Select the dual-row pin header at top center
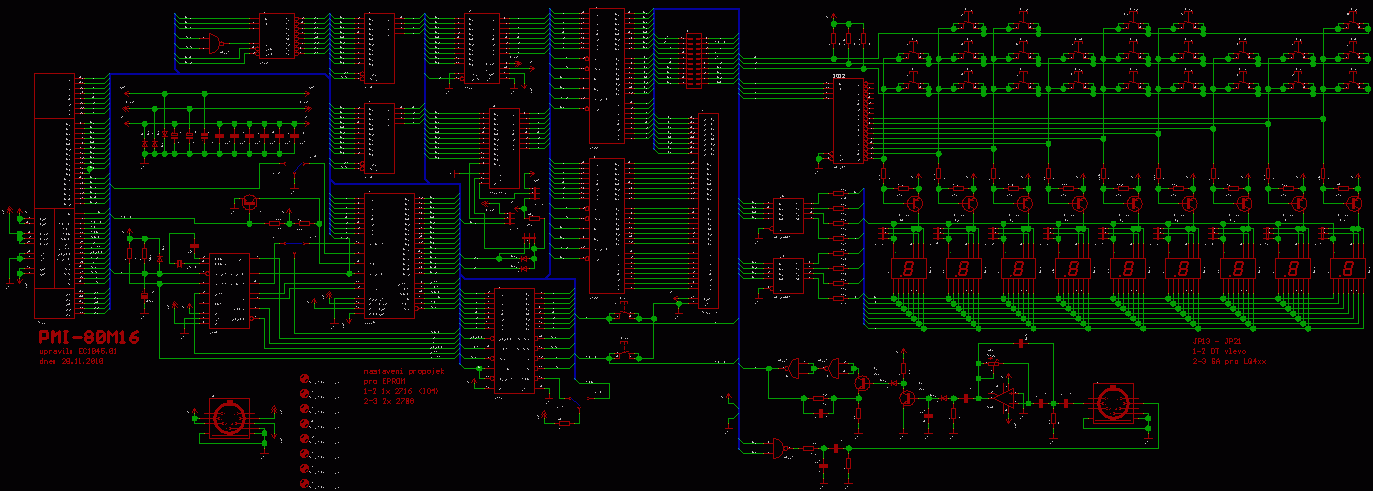Image resolution: width=1373 pixels, height=491 pixels. click(692, 61)
